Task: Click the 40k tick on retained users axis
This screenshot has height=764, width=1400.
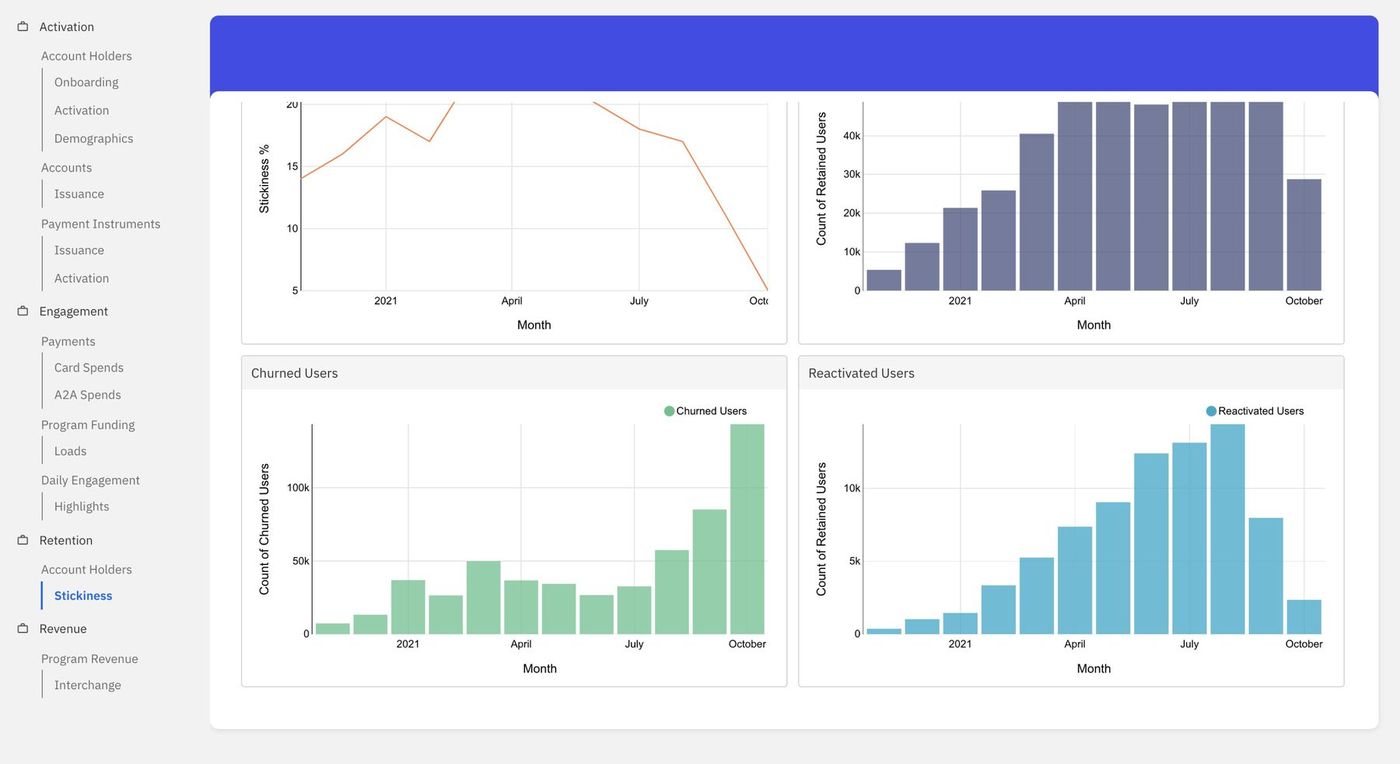Action: [852, 135]
